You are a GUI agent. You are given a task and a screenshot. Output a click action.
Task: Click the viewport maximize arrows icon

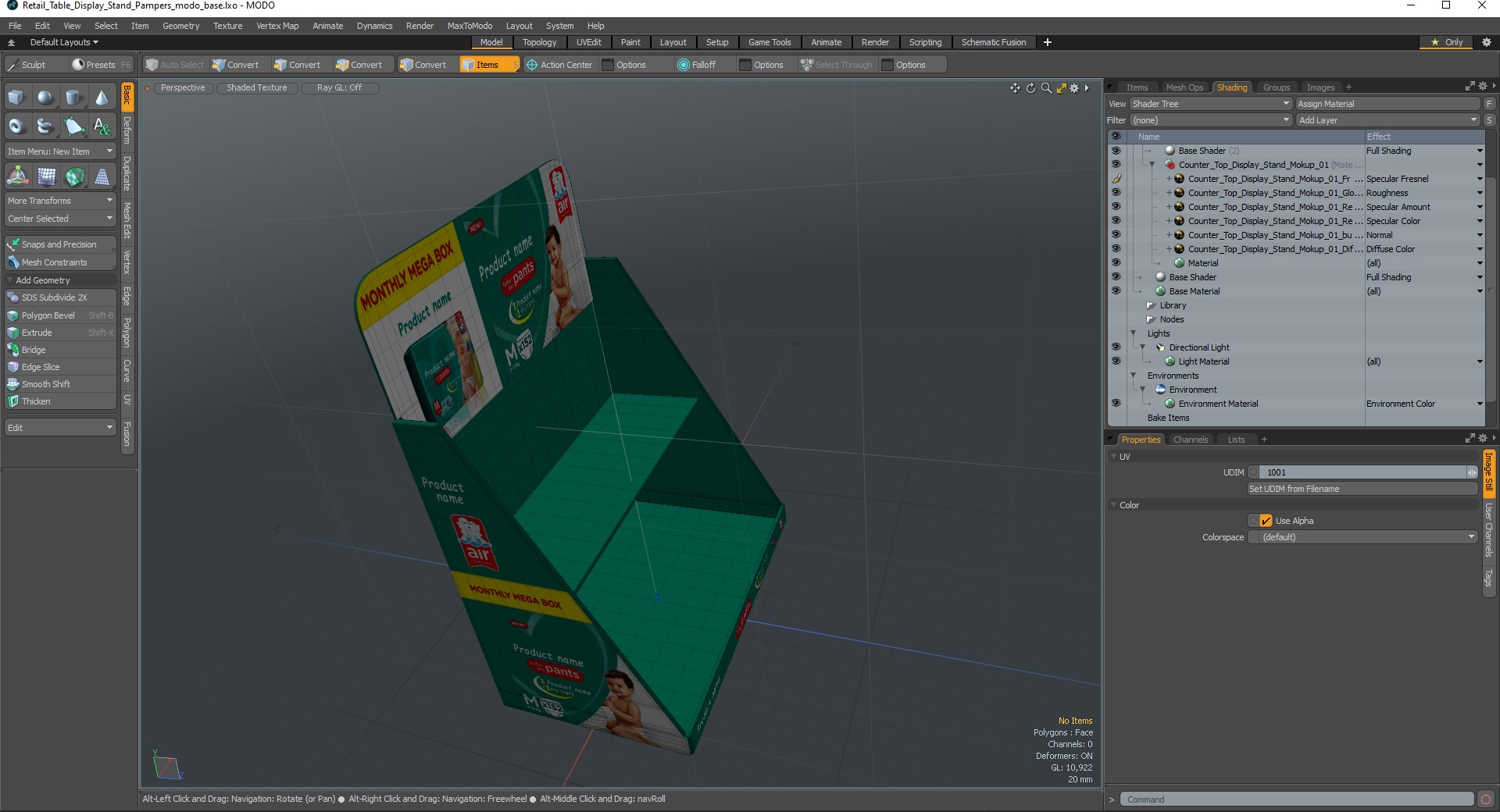(x=1061, y=88)
